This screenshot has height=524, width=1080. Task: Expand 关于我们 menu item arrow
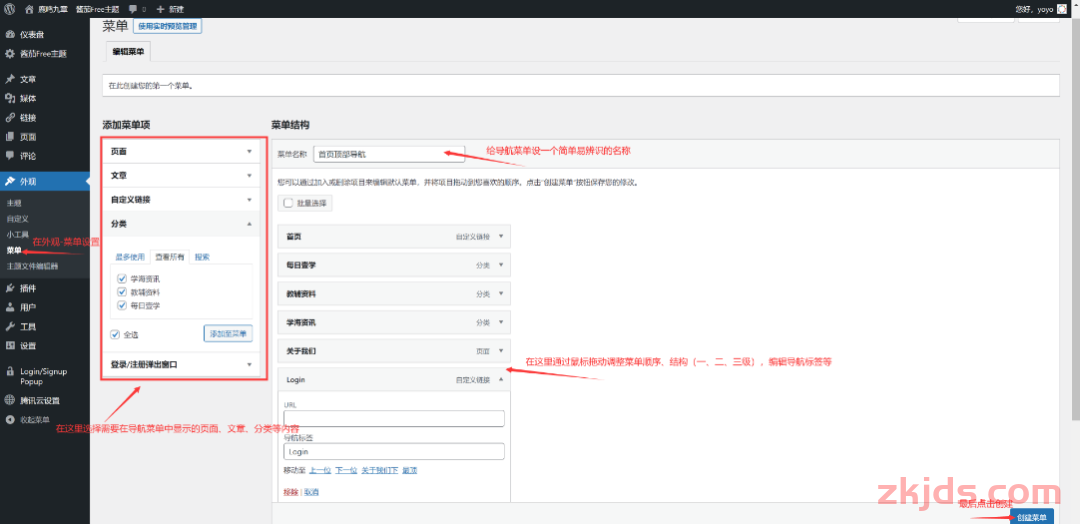501,350
